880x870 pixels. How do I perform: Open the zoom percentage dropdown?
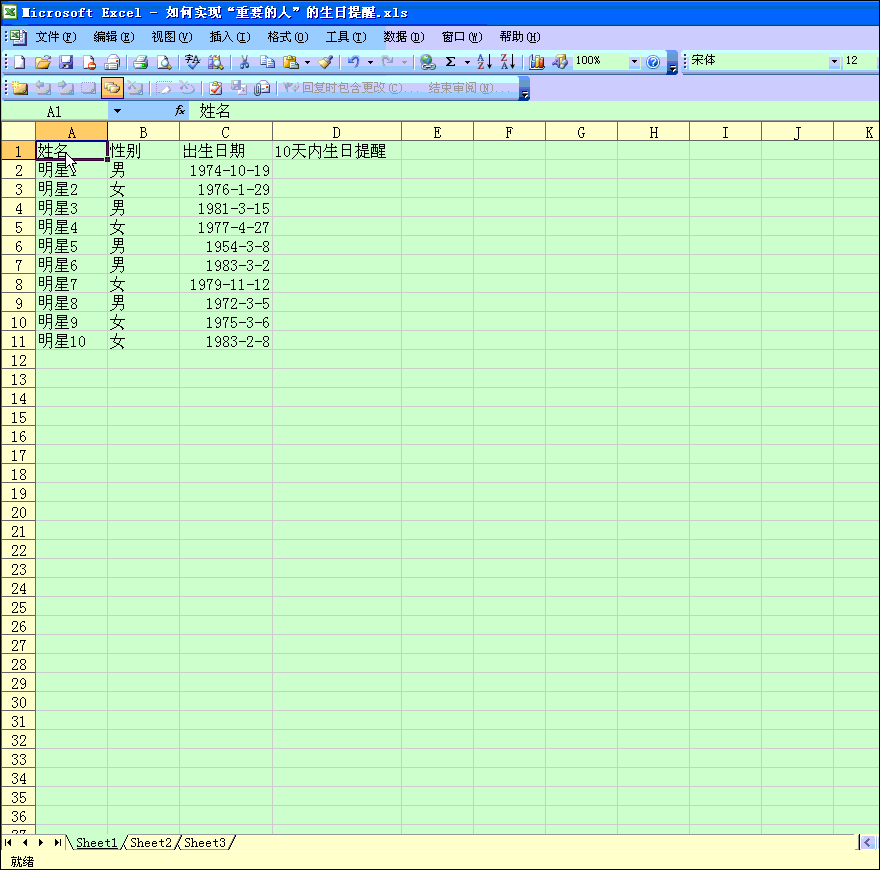click(634, 62)
